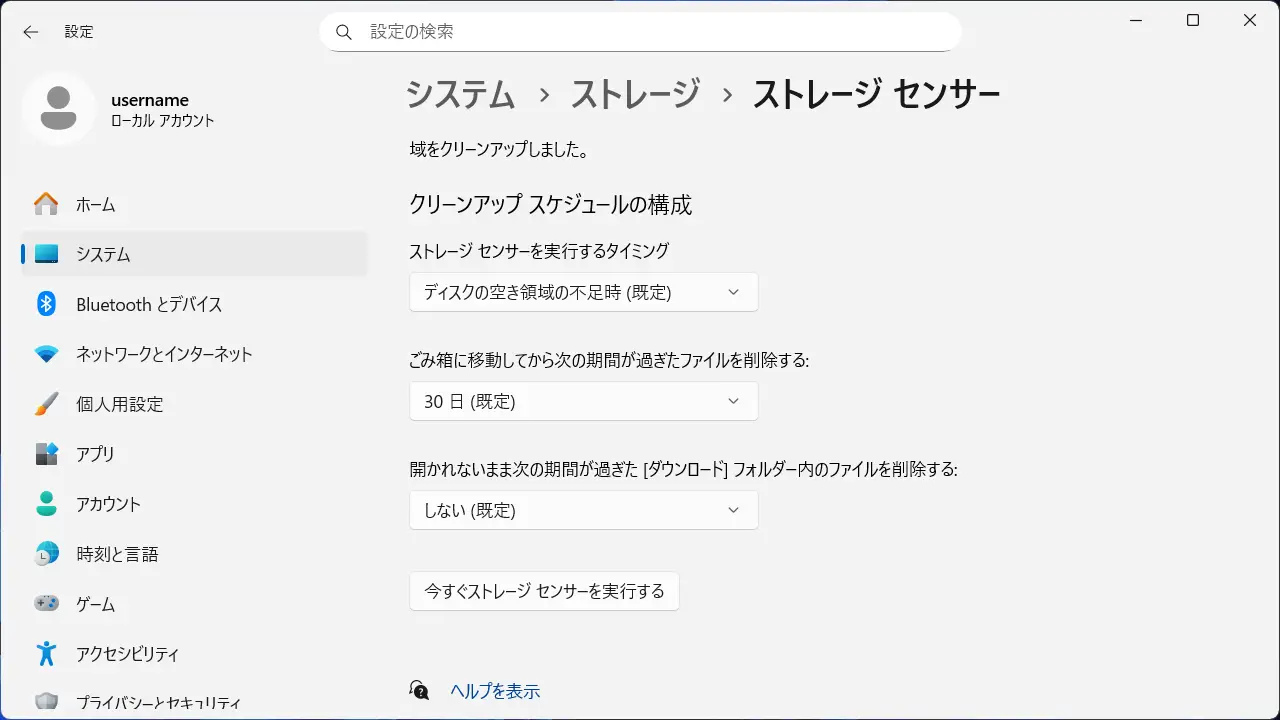
Task: Click the user profile avatar
Action: (x=59, y=109)
